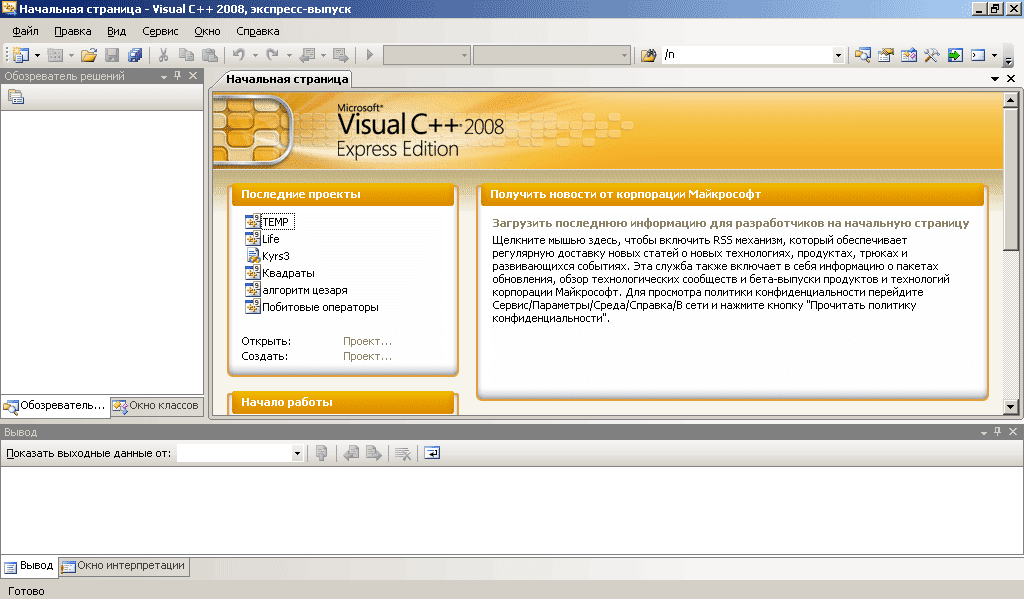Click the Paste clipboard icon
This screenshot has height=600, width=1024.
(x=210, y=55)
